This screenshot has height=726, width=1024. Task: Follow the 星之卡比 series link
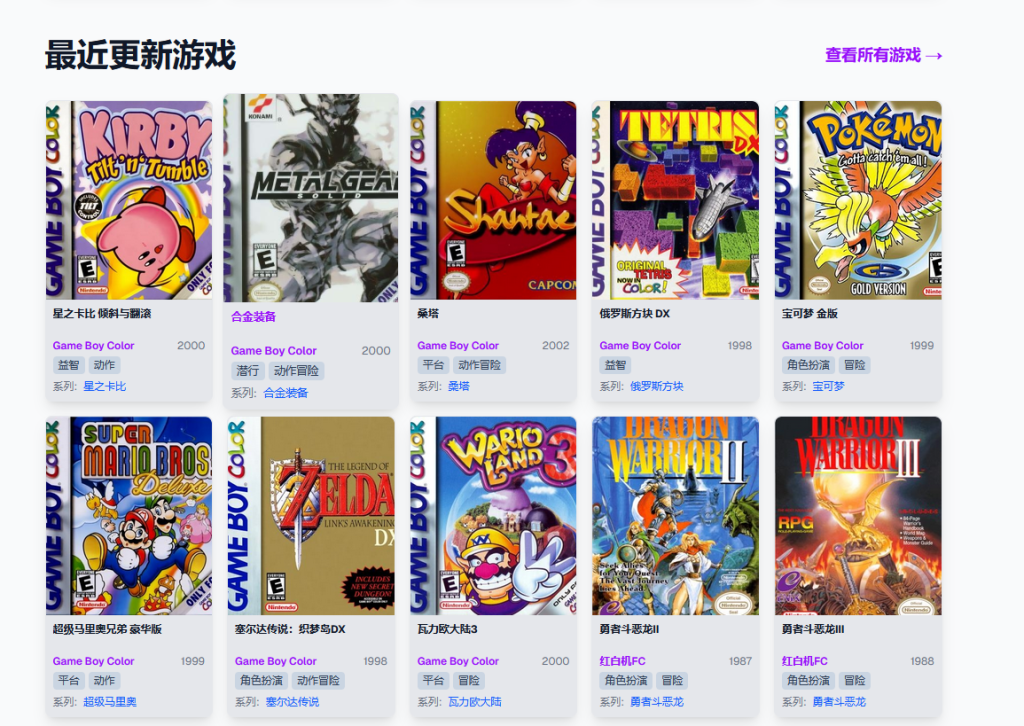click(104, 387)
